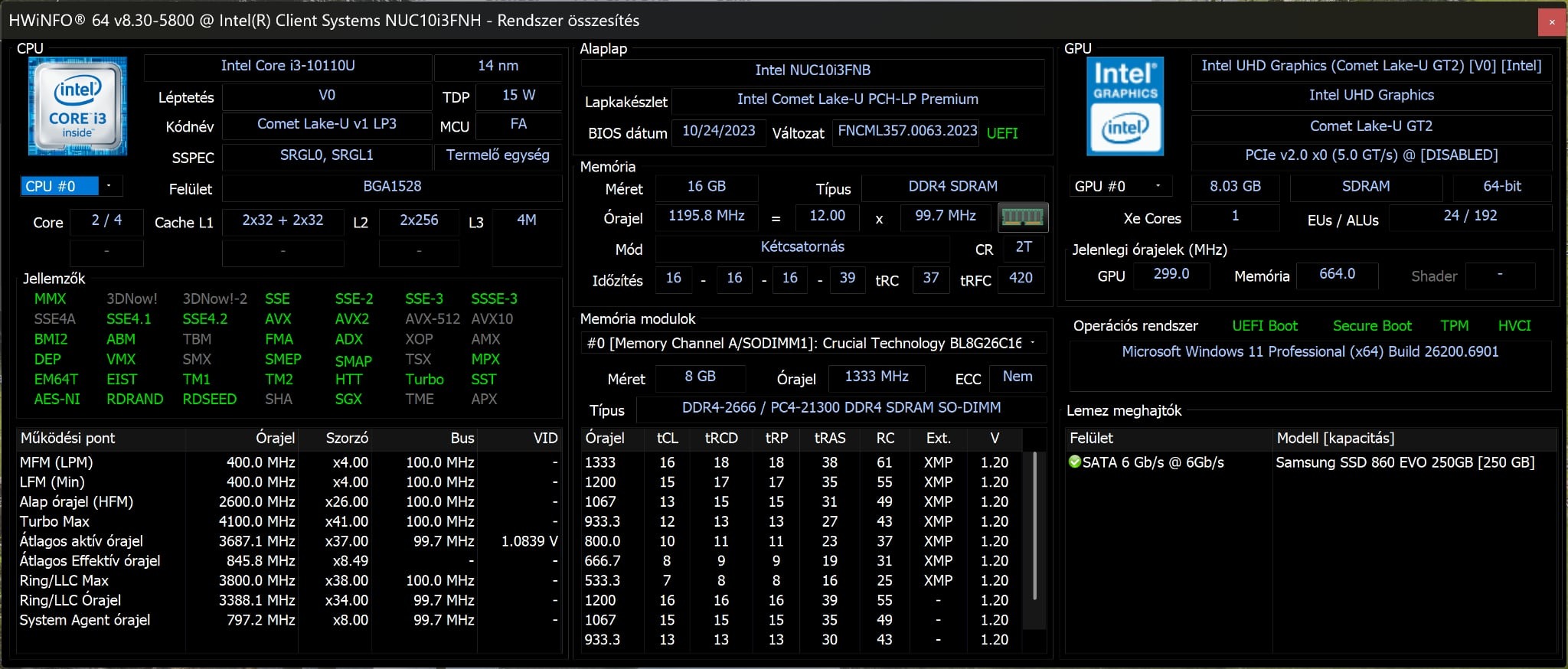
Task: Click the 16 GB memory size value
Action: click(x=706, y=187)
